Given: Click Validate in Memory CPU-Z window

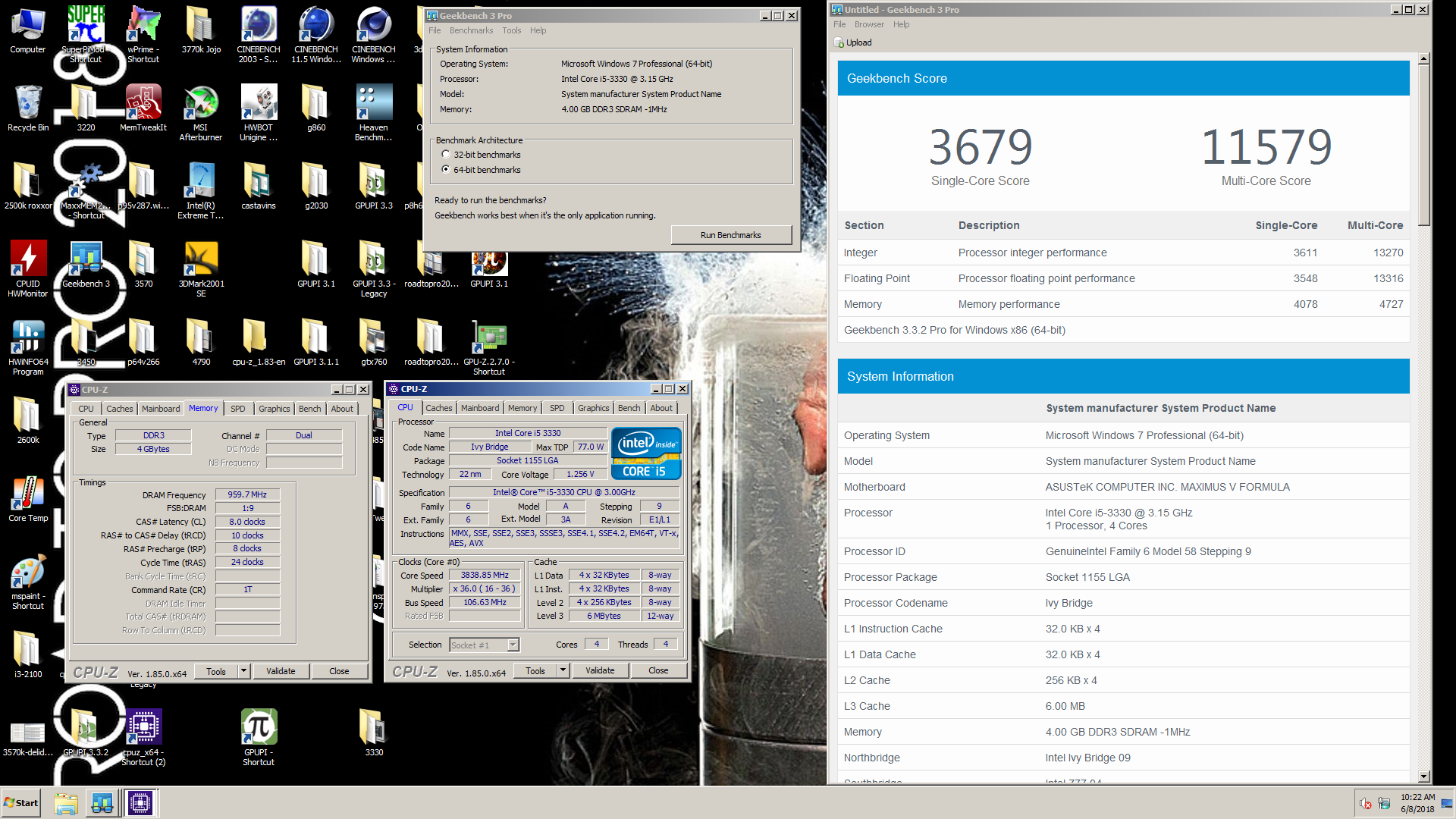Looking at the screenshot, I should (x=281, y=671).
